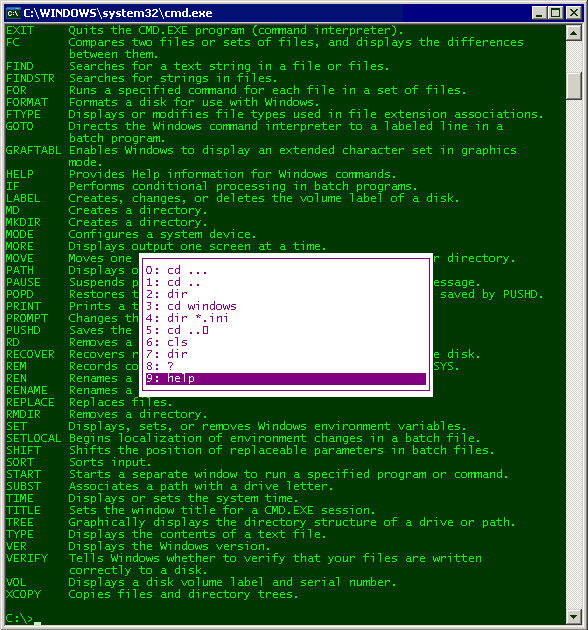
Task: Click the HELP command name
Action: 20,174
